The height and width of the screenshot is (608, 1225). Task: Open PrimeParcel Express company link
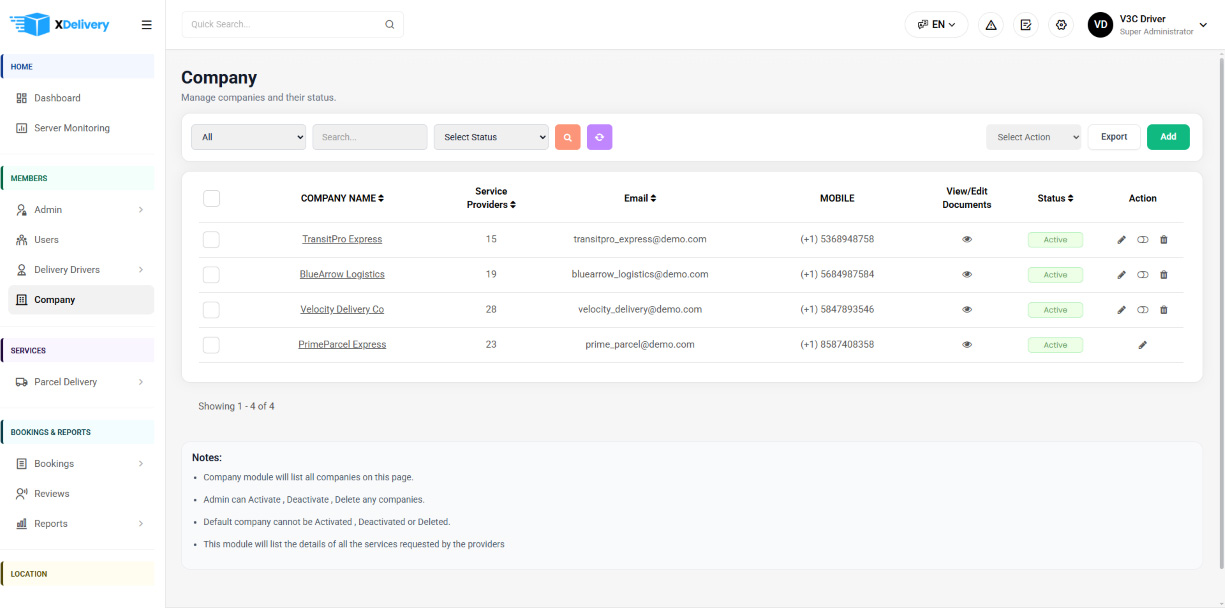pos(342,345)
